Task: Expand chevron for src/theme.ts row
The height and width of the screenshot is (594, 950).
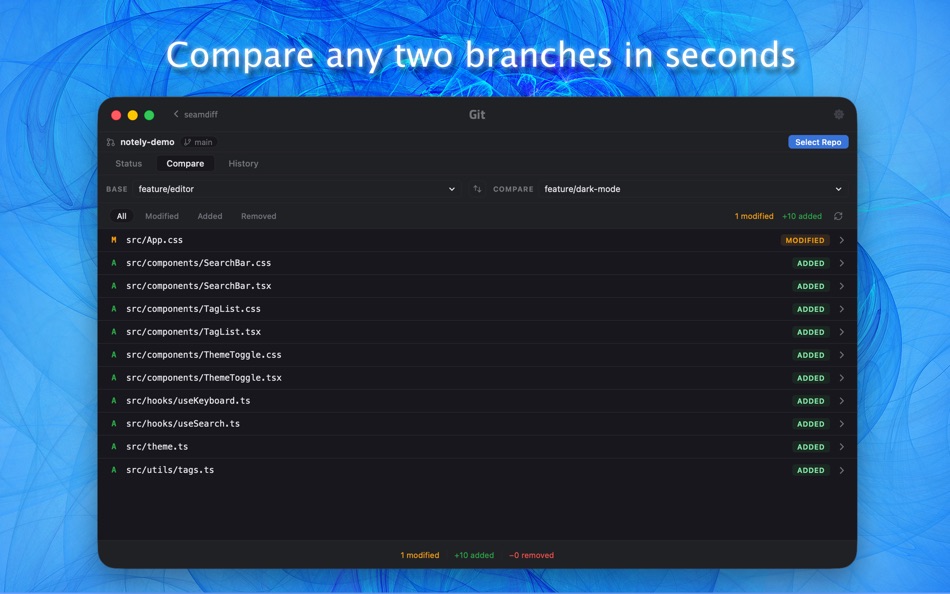Action: (x=842, y=447)
